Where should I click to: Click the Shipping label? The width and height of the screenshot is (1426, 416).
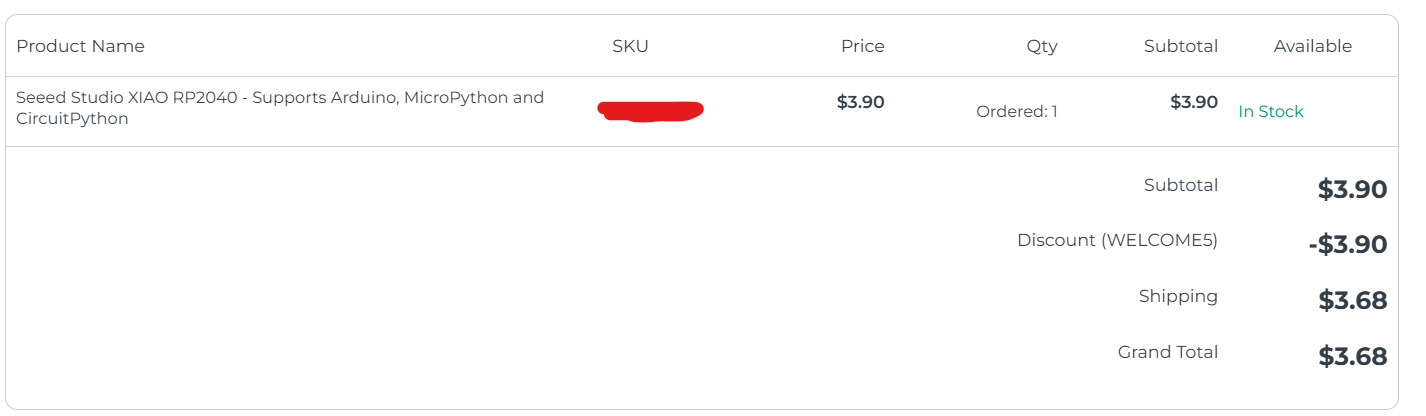tap(1177, 296)
